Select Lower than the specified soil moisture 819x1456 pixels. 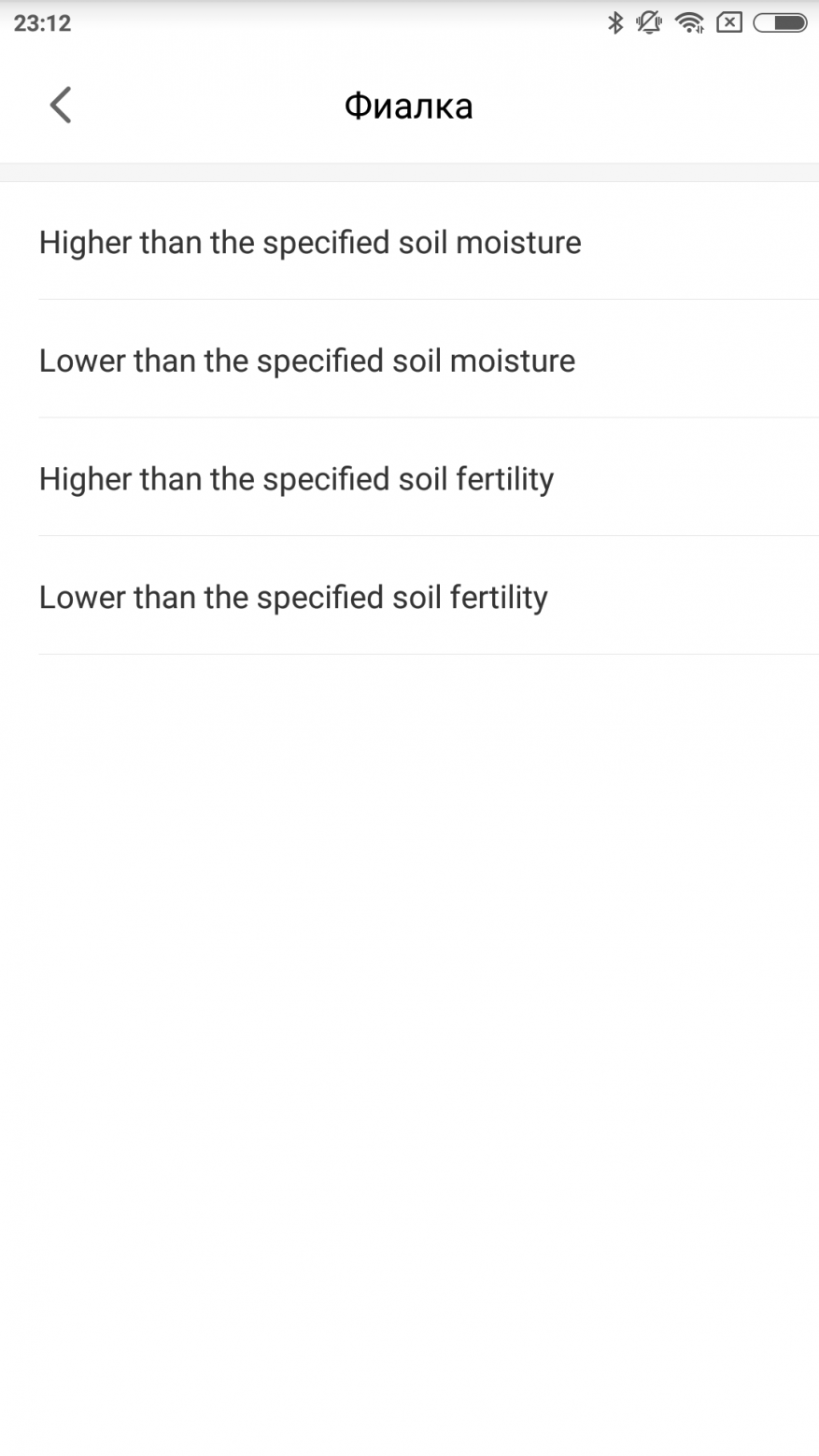[x=307, y=361]
